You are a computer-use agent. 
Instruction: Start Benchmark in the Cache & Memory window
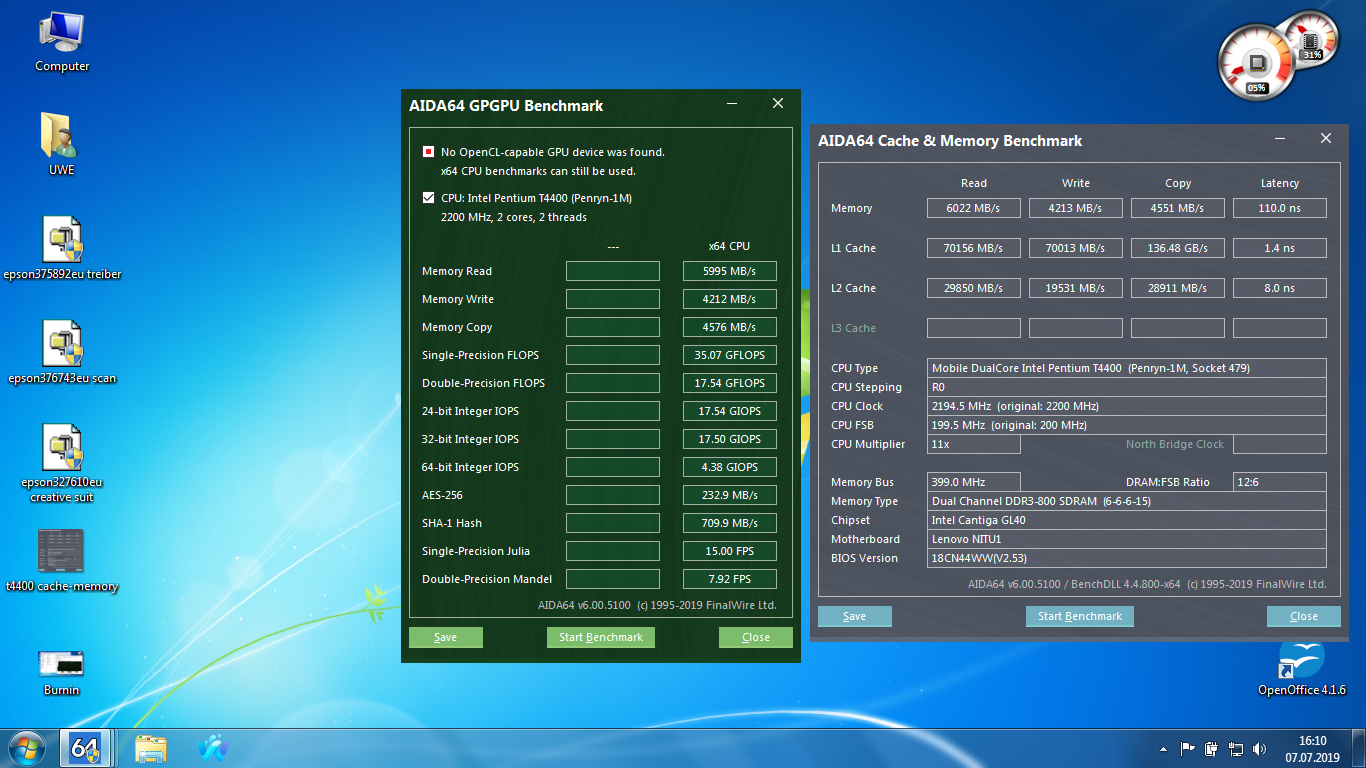click(x=1079, y=616)
